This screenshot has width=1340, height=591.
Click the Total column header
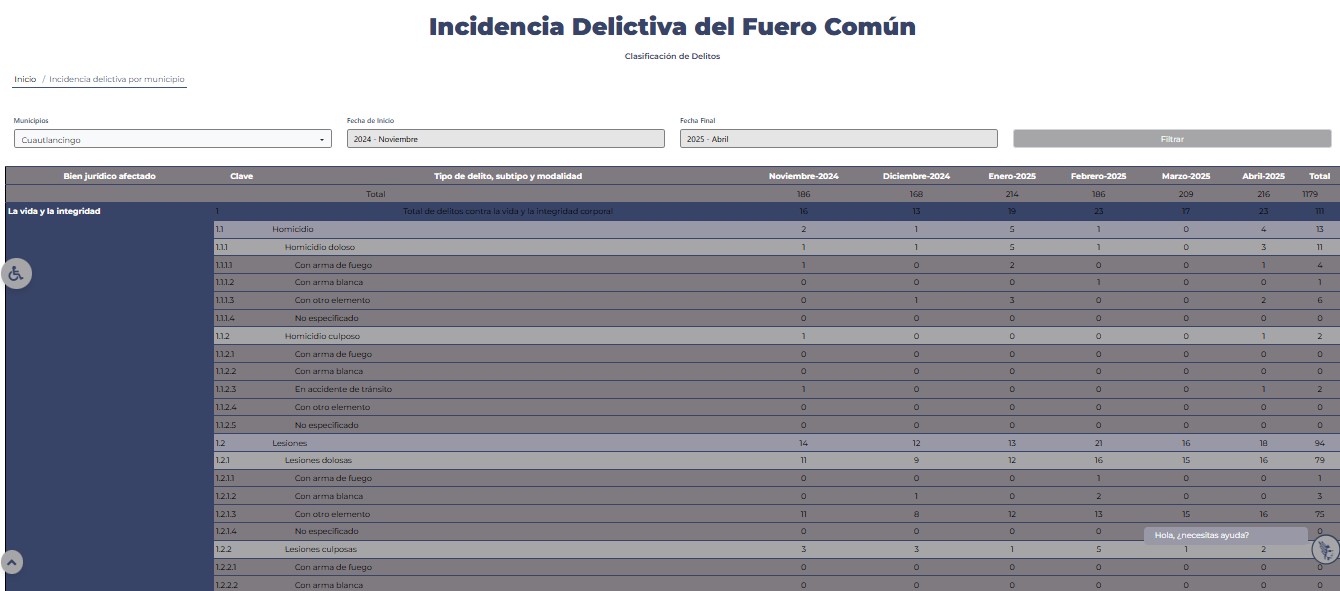[x=1319, y=176]
